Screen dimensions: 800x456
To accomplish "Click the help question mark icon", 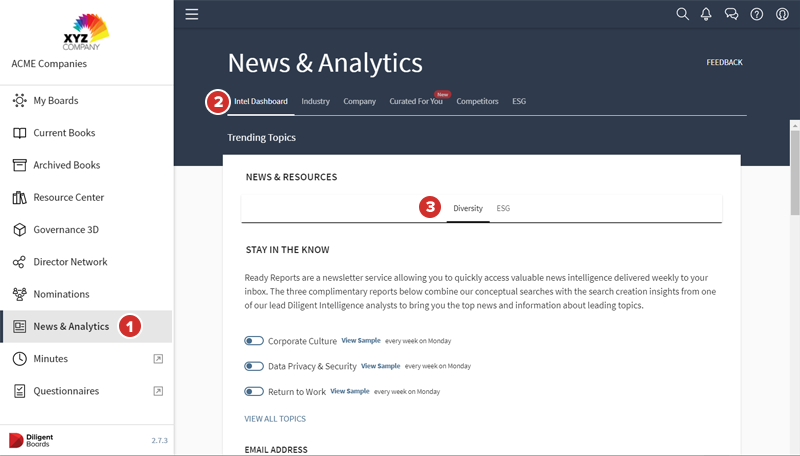I will click(757, 14).
